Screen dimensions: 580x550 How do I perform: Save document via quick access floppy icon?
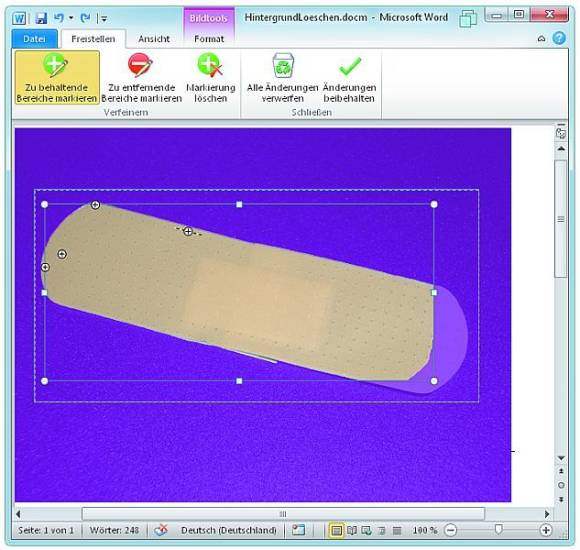click(x=41, y=18)
